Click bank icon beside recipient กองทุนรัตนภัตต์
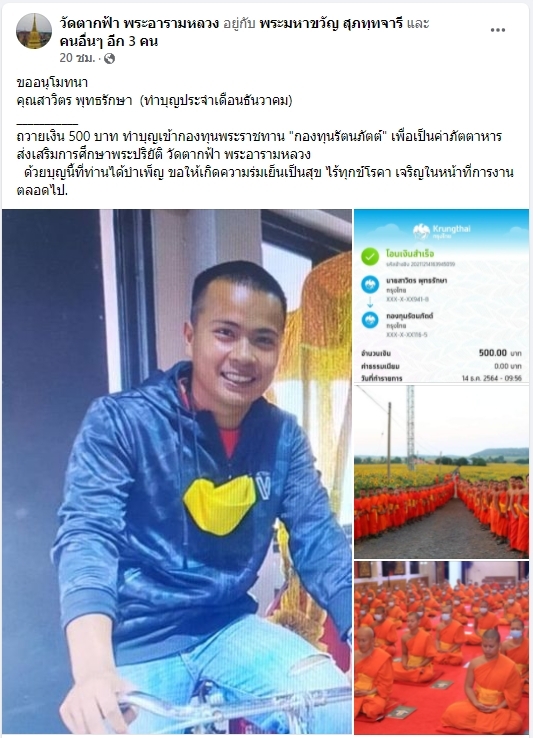This screenshot has height=738, width=533. (370, 320)
